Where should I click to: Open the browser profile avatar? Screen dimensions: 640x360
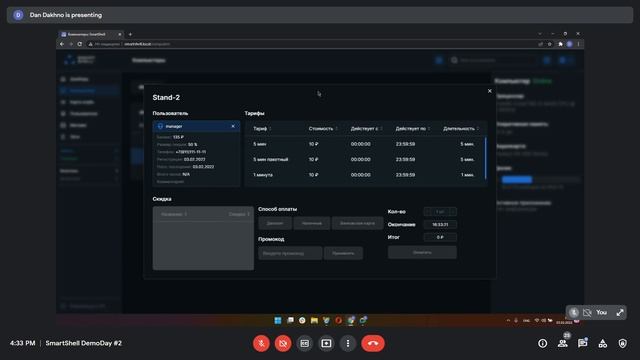point(570,44)
